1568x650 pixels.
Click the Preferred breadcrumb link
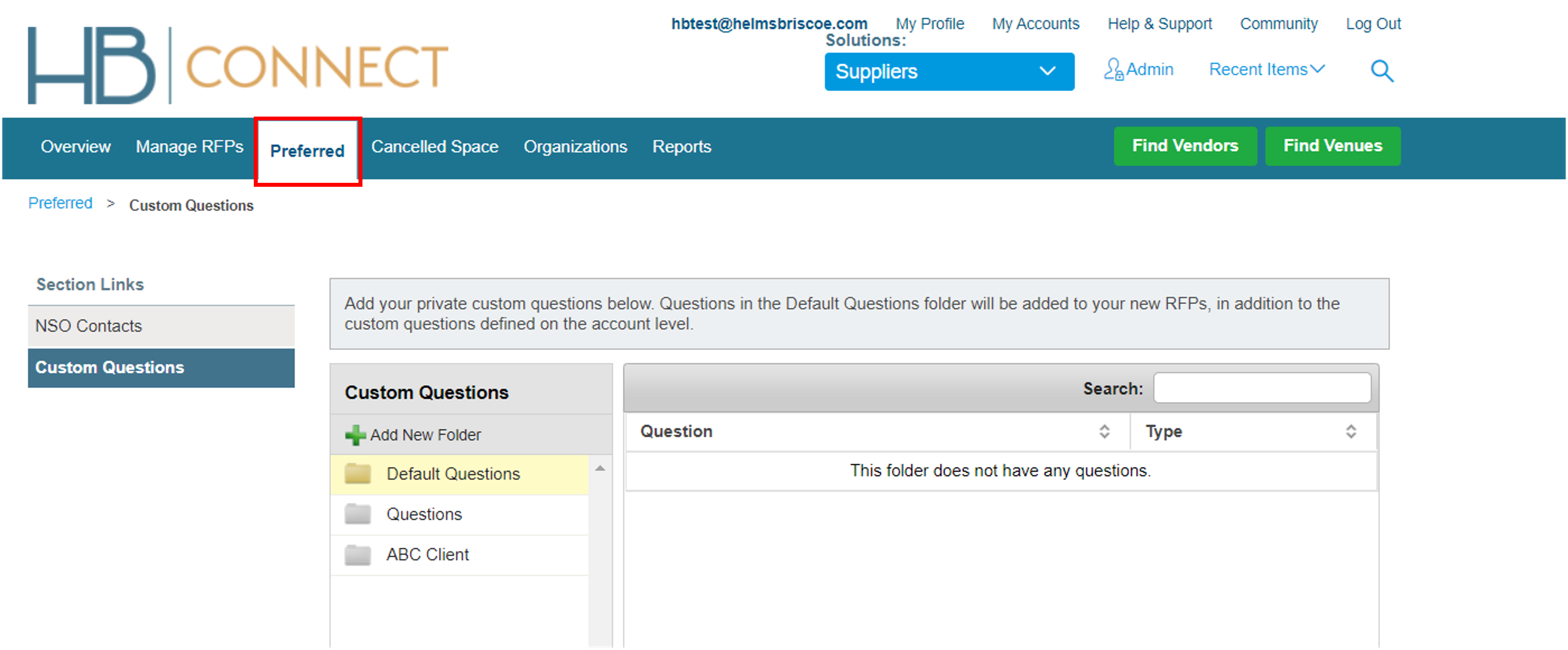coord(59,203)
